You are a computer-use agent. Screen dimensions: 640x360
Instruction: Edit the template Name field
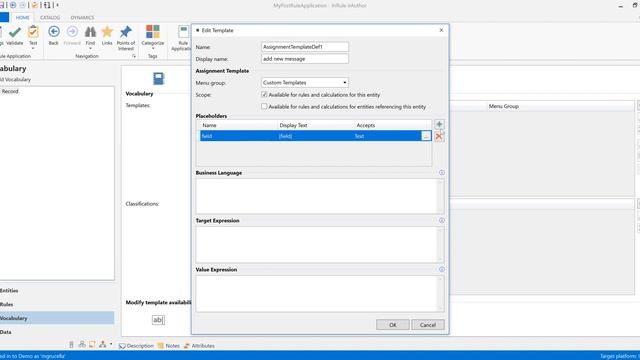(x=304, y=47)
